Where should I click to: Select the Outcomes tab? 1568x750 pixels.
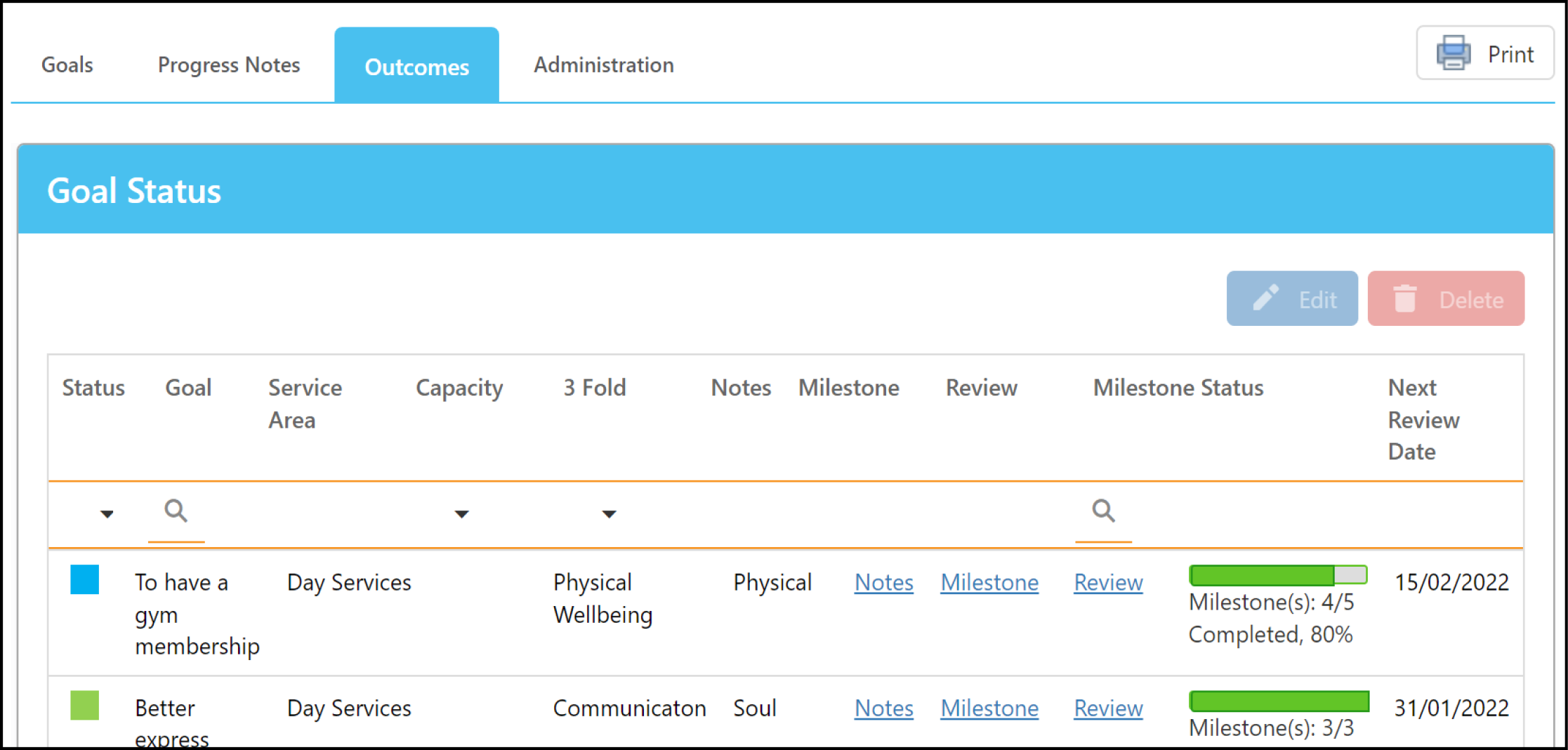[x=417, y=65]
